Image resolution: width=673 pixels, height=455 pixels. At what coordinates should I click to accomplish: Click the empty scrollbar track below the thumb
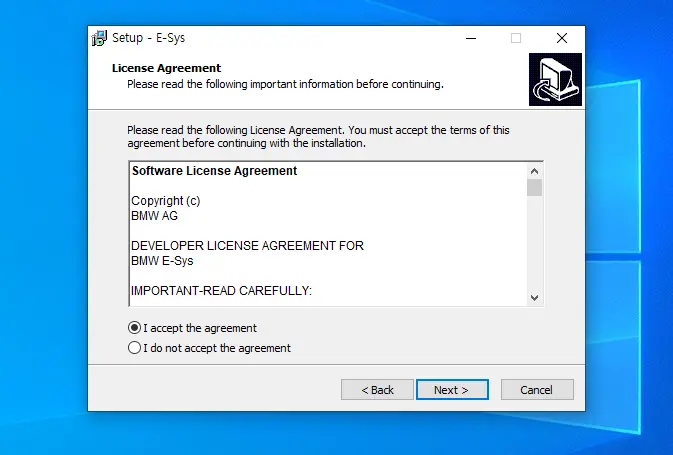[534, 243]
